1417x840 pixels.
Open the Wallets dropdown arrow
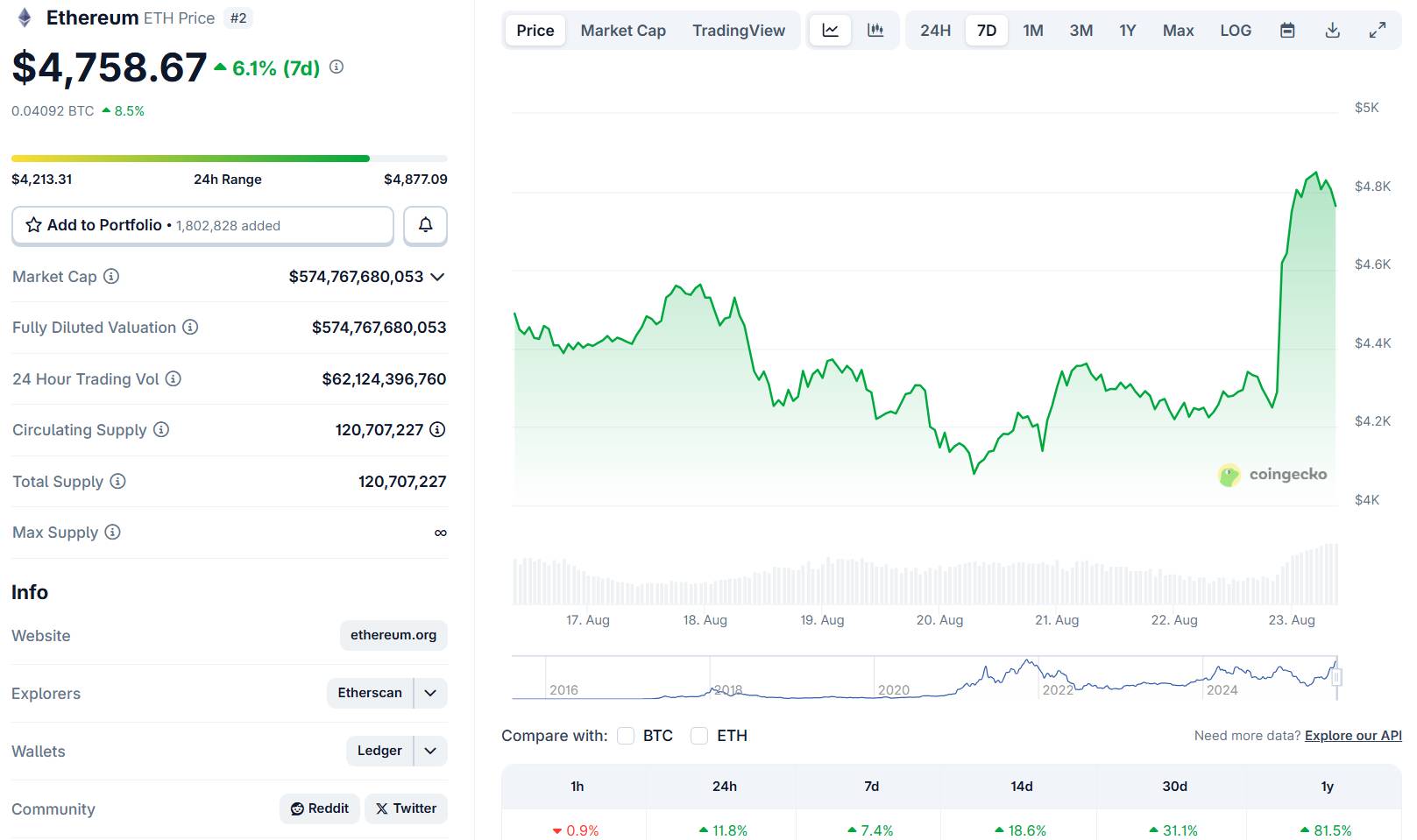coord(430,751)
